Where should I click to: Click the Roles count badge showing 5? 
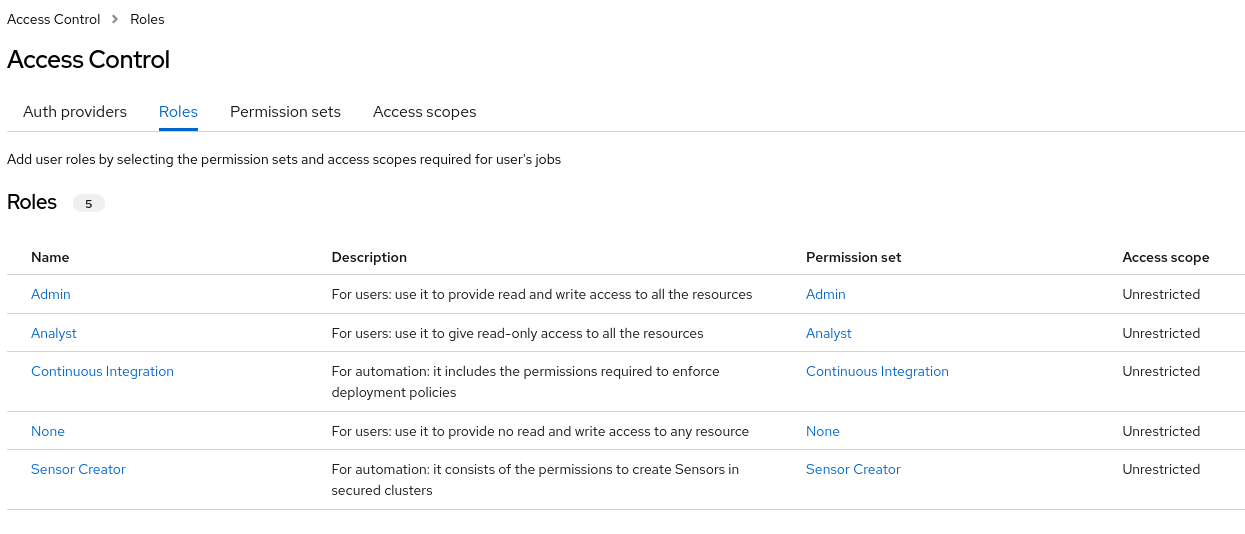88,204
